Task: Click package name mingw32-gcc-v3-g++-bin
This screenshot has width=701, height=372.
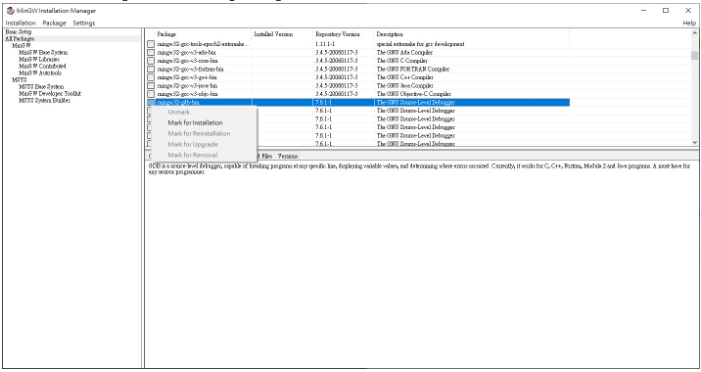Action: (x=187, y=77)
